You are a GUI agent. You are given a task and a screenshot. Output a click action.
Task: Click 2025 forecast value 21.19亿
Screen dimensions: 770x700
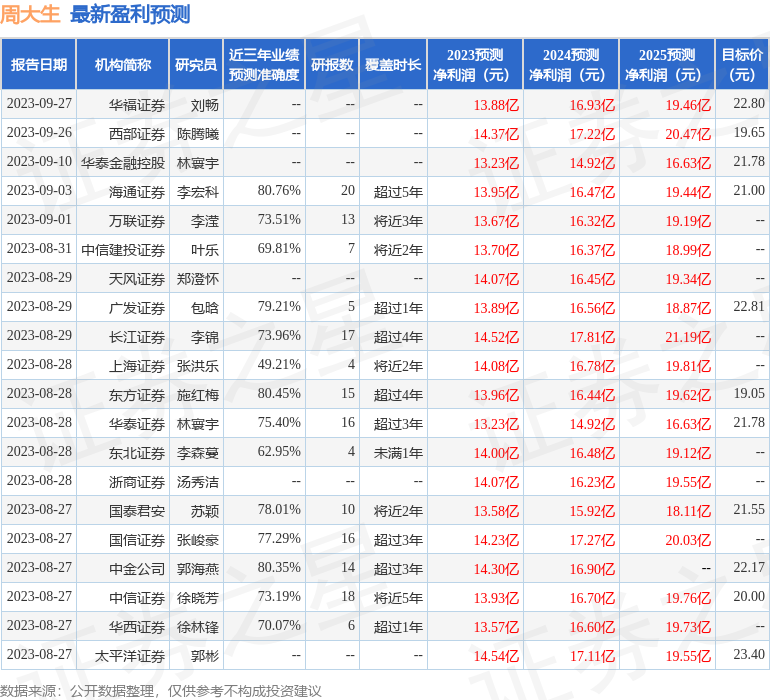click(x=688, y=337)
